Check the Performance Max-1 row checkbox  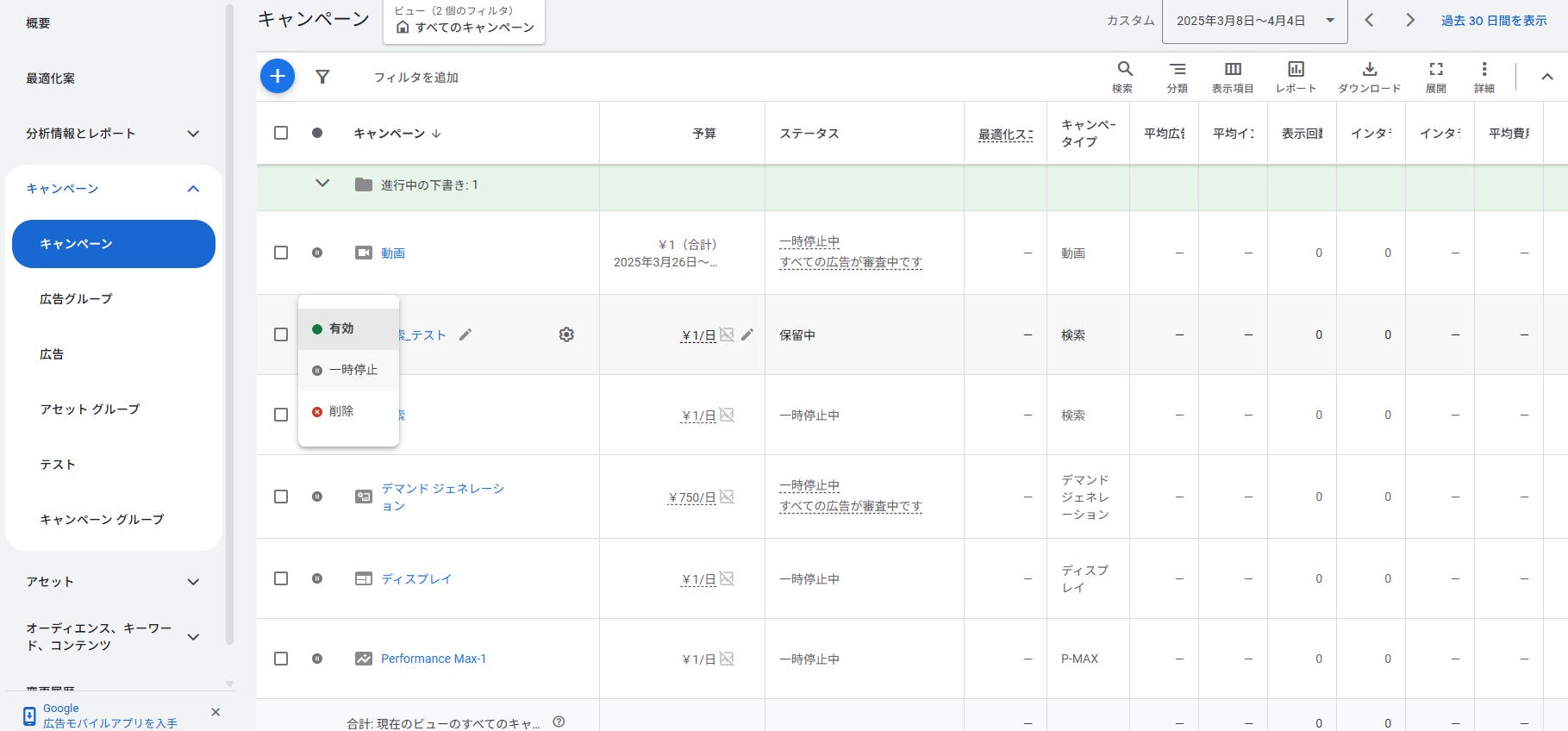[x=281, y=659]
